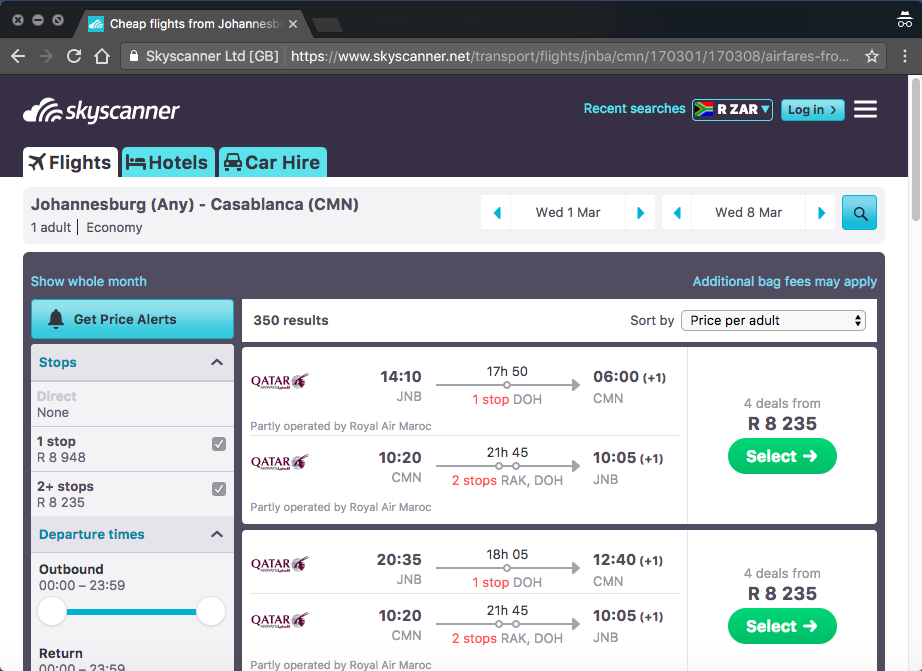922x671 pixels.
Task: Click the incognito icon in title bar
Action: point(905,20)
